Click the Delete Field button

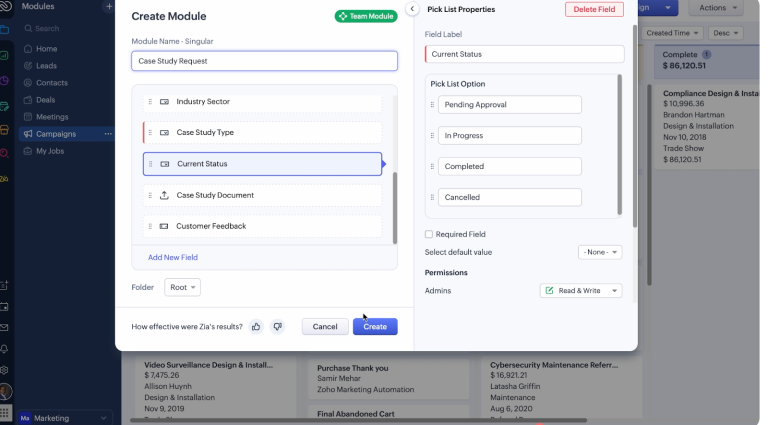tap(594, 9)
